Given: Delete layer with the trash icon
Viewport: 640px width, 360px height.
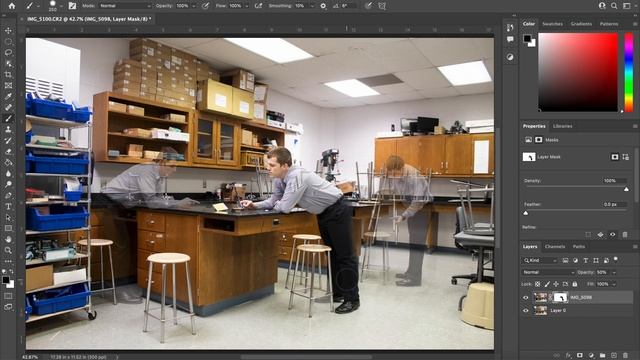Looking at the screenshot, I should [x=625, y=356].
